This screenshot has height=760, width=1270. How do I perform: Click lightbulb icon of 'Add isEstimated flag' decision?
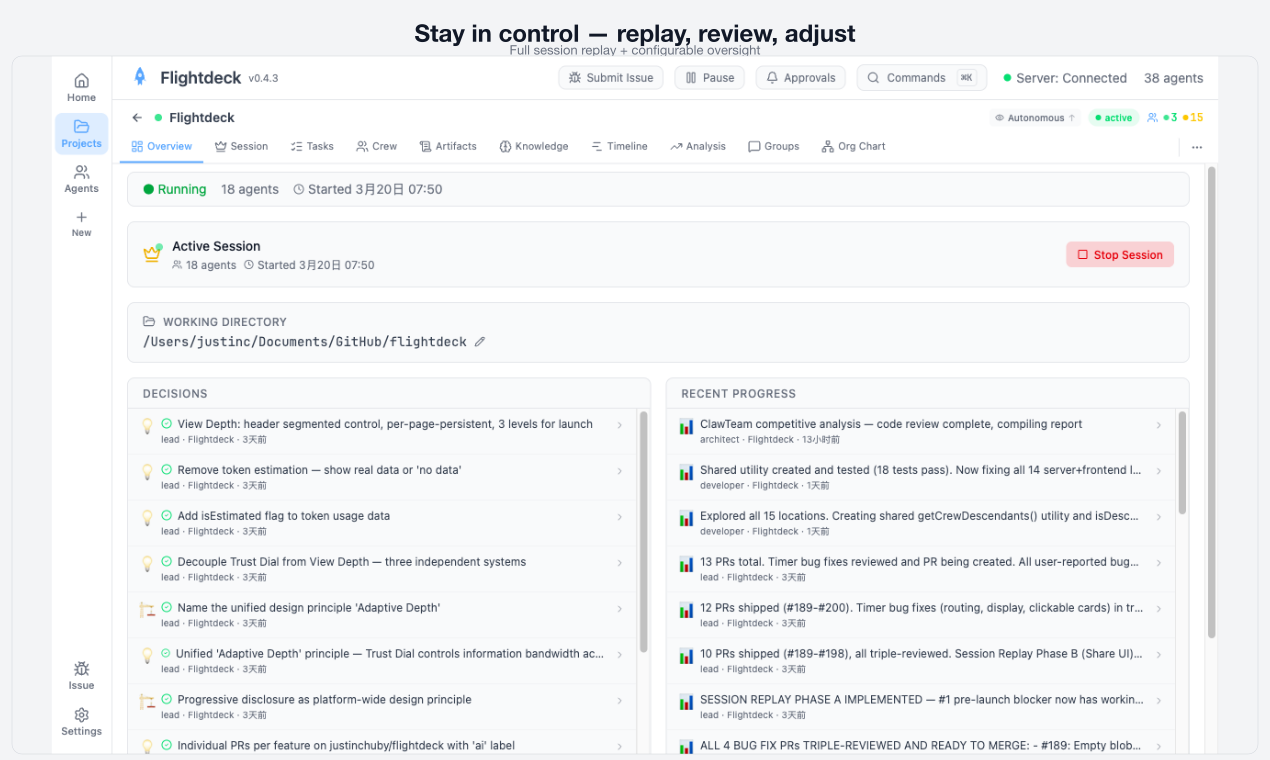pyautogui.click(x=147, y=518)
